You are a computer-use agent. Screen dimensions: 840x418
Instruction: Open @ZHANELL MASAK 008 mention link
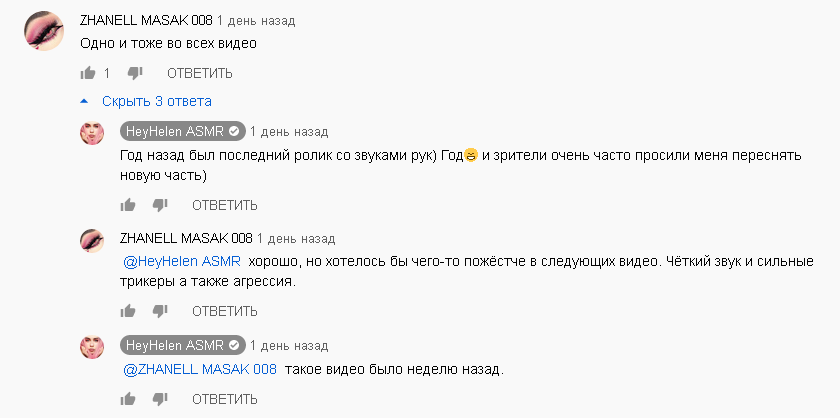[x=200, y=369]
